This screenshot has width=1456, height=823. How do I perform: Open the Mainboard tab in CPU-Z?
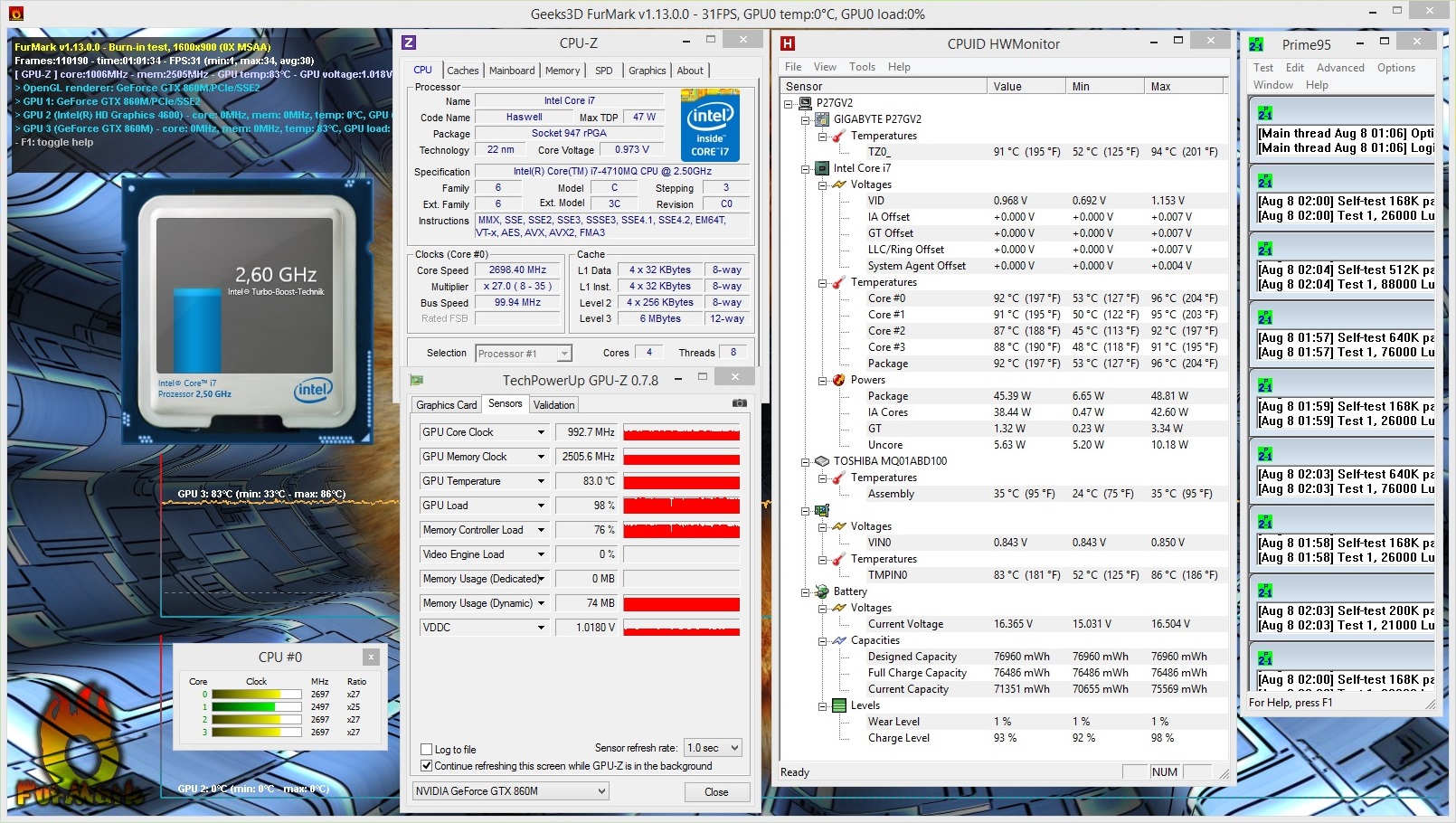coord(512,71)
